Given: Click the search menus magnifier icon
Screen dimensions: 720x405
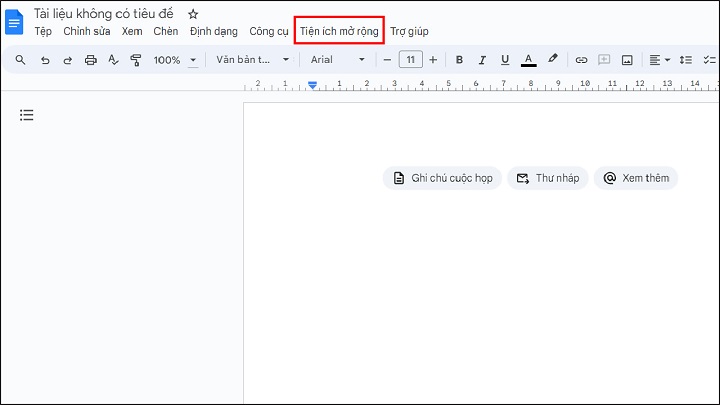Looking at the screenshot, I should (x=20, y=60).
